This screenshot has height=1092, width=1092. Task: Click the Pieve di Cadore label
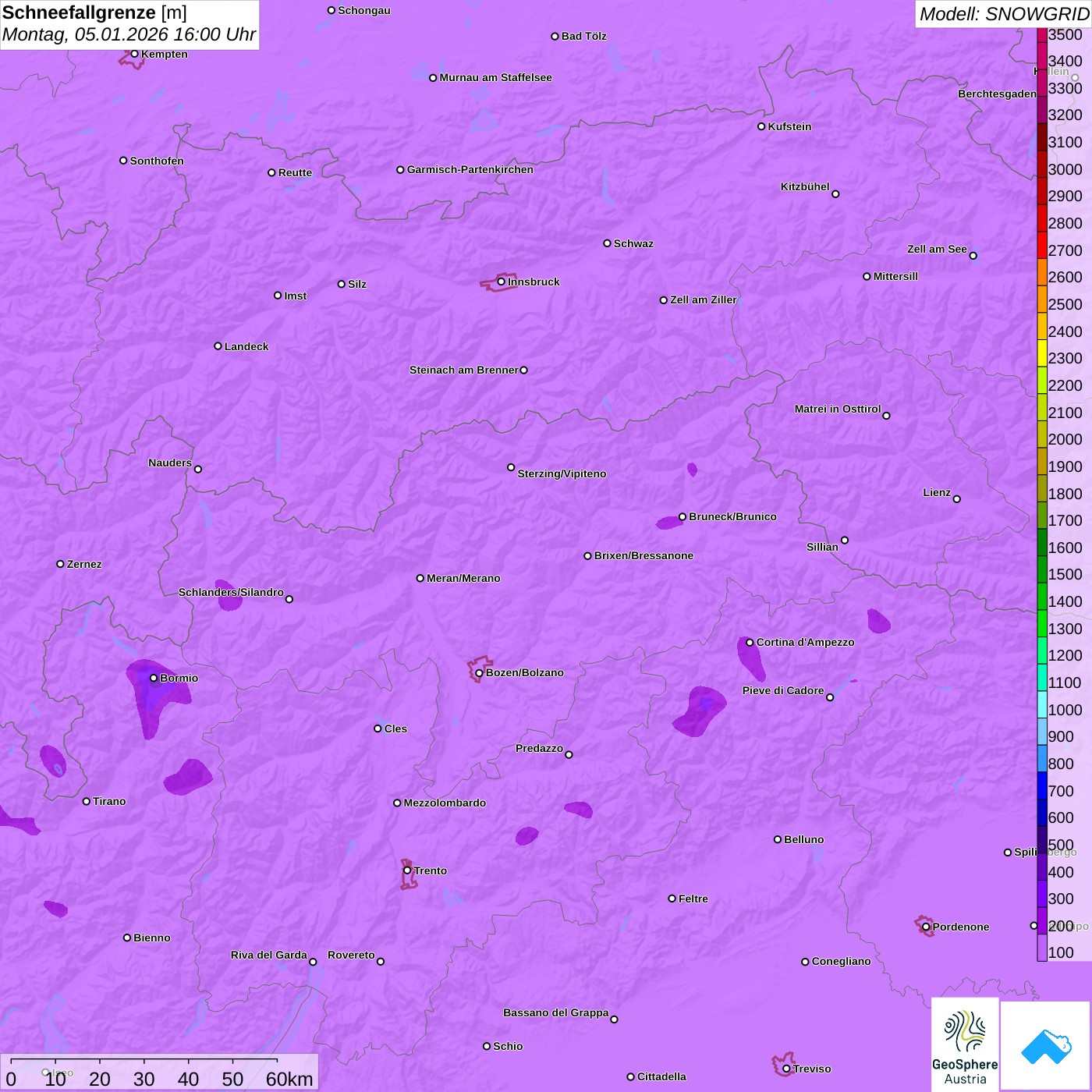point(783,690)
